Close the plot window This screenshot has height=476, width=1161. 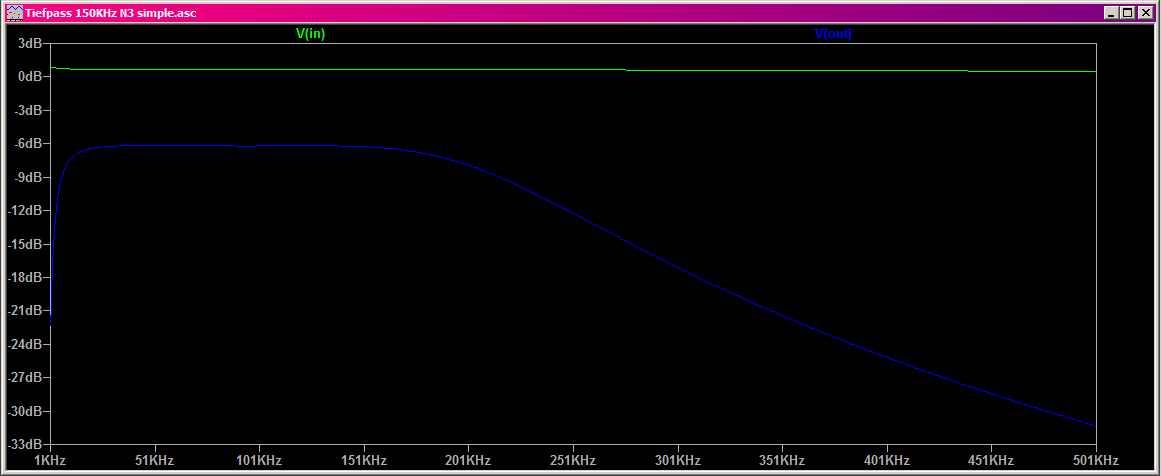(1143, 13)
